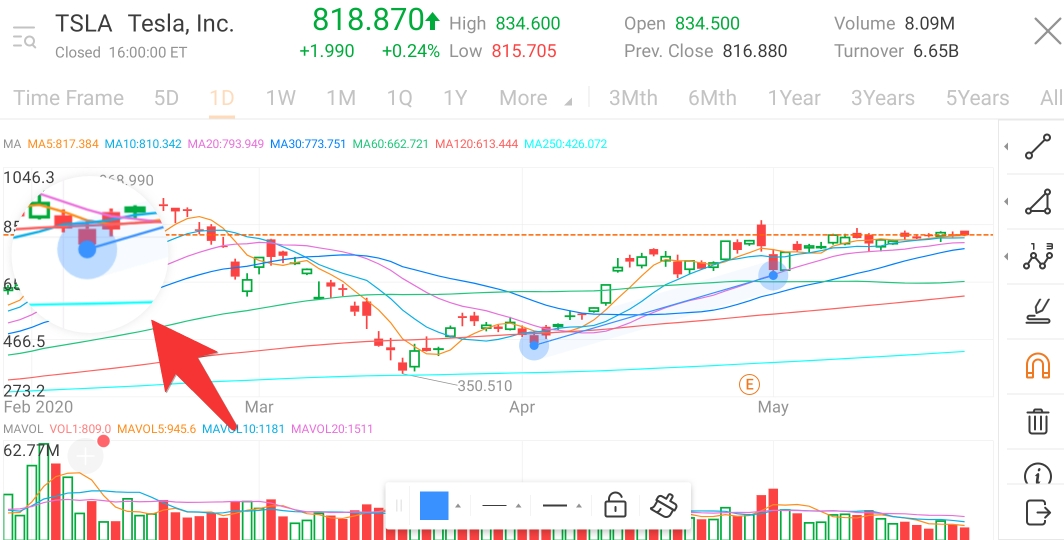Click the MA60:662.721 indicator label
This screenshot has width=1064, height=540.
tap(390, 144)
